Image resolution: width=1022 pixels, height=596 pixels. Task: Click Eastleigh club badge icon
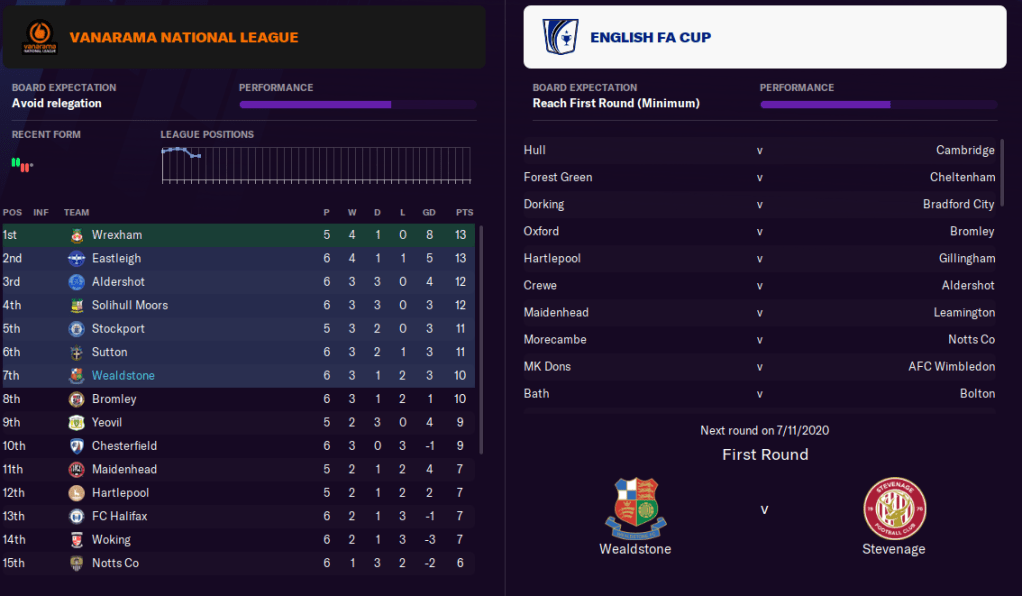click(x=77, y=258)
